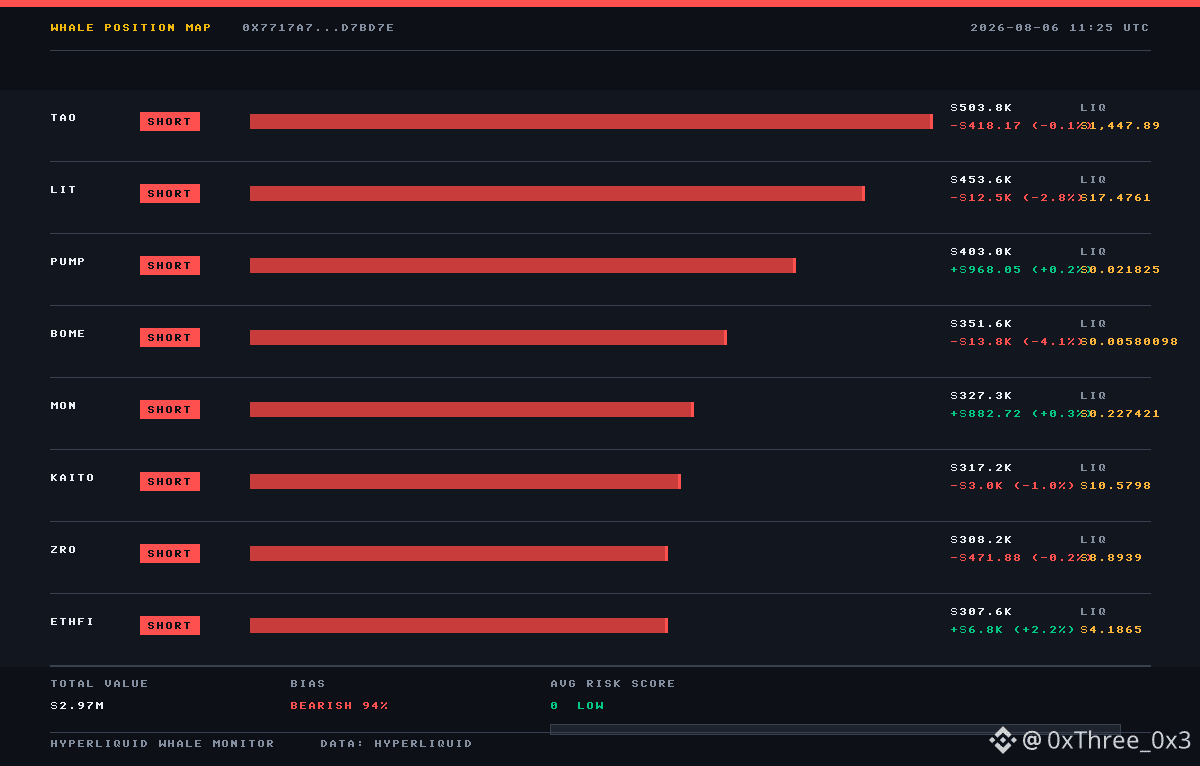
Task: Click the SHORT badge in BOME row
Action: point(170,338)
